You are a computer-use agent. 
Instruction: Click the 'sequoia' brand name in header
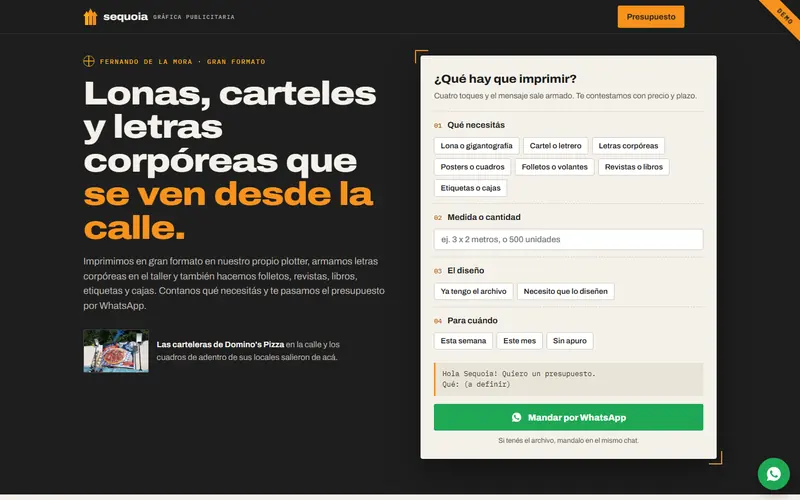click(126, 17)
